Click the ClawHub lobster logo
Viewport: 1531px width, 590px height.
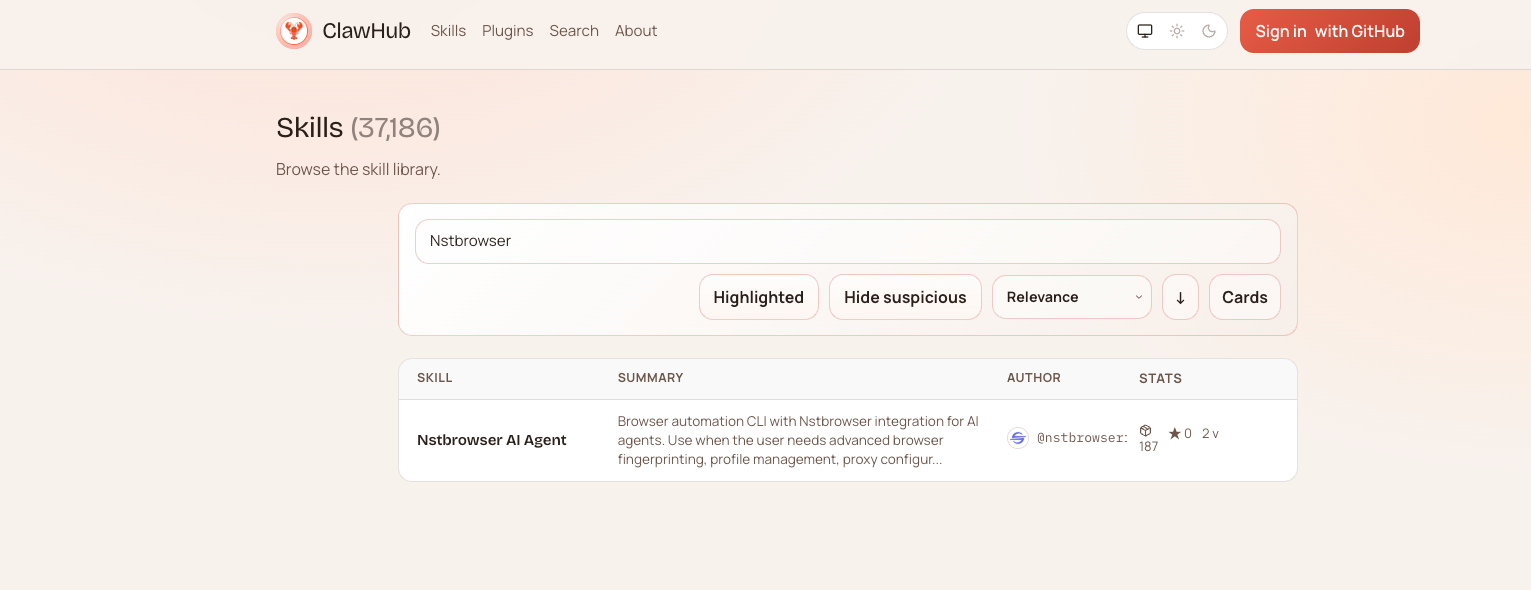(x=294, y=31)
